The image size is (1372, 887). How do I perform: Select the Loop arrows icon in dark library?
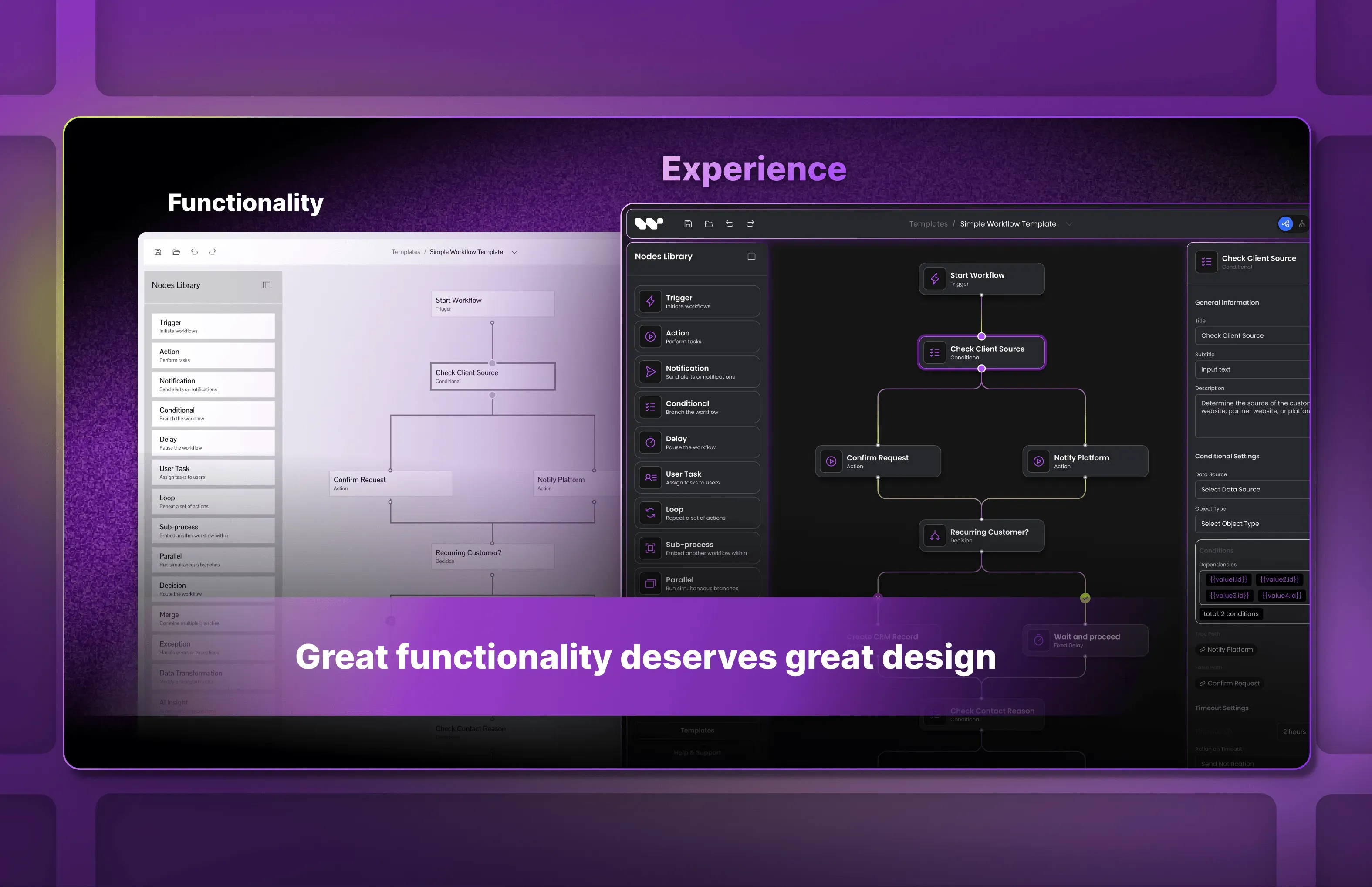pos(651,513)
